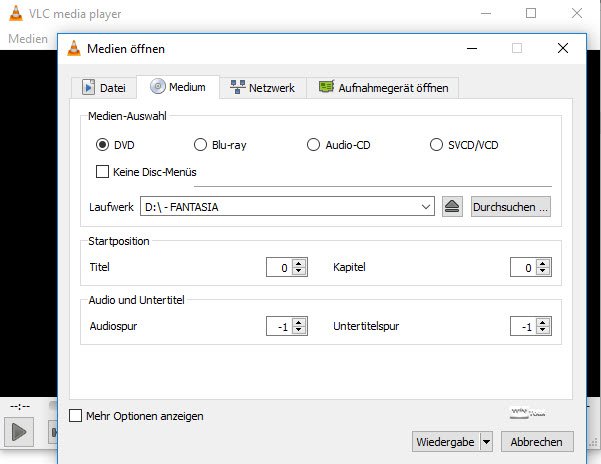The height and width of the screenshot is (464, 601).
Task: Click the eject disc icon button
Action: coord(453,207)
